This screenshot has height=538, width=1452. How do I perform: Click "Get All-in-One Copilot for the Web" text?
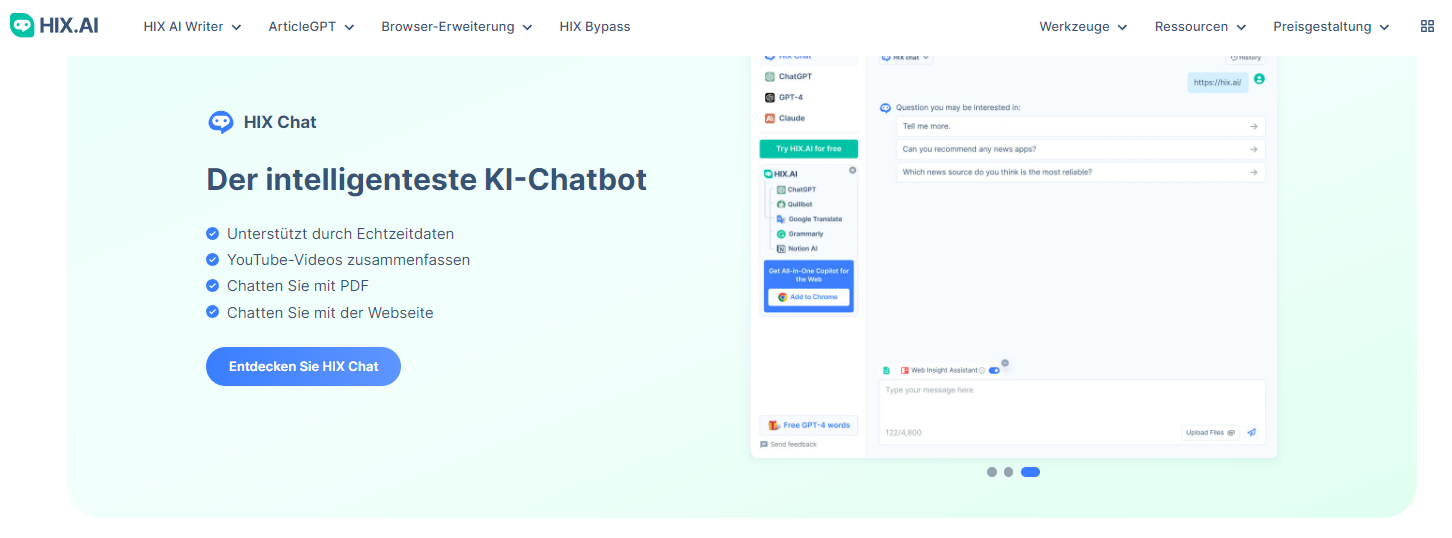point(809,275)
